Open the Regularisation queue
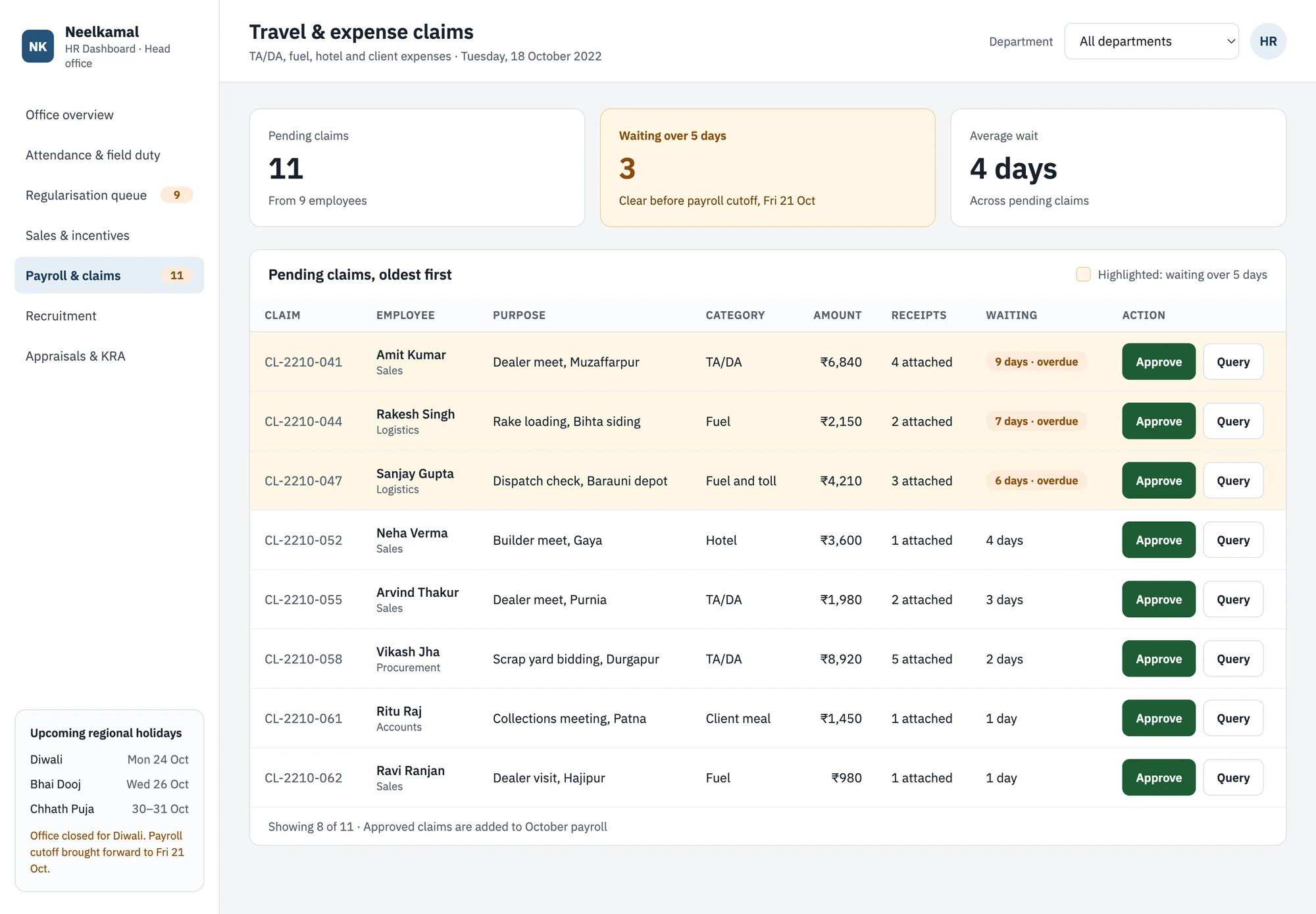The height and width of the screenshot is (914, 1316). tap(109, 195)
